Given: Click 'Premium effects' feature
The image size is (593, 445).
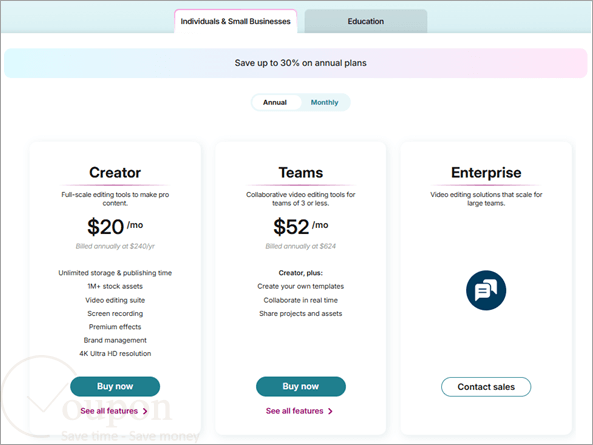Looking at the screenshot, I should point(115,327).
